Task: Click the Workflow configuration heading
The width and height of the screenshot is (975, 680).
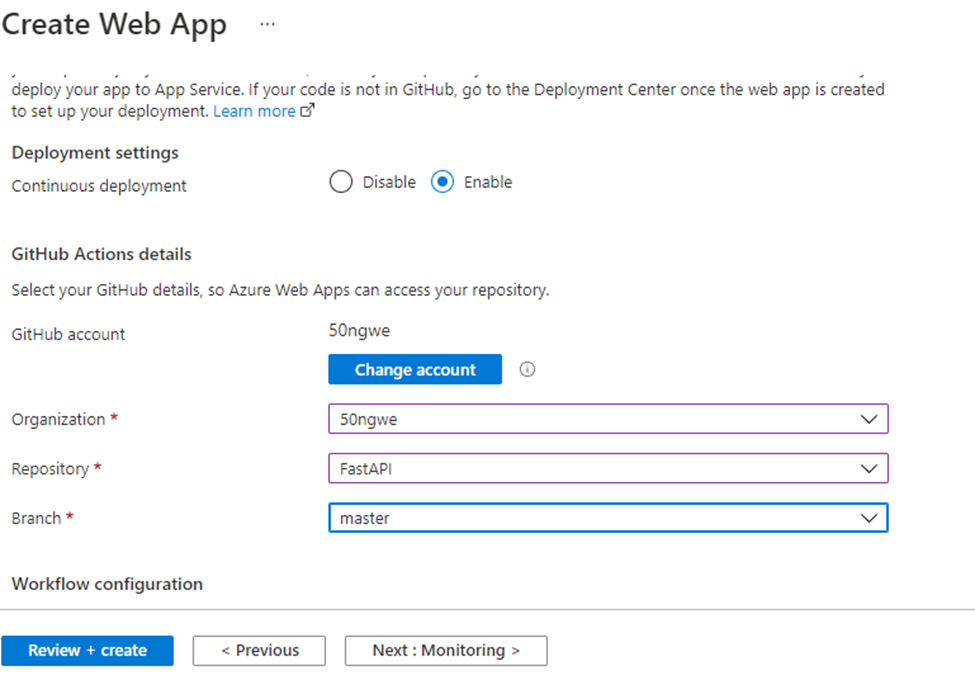Action: [107, 584]
